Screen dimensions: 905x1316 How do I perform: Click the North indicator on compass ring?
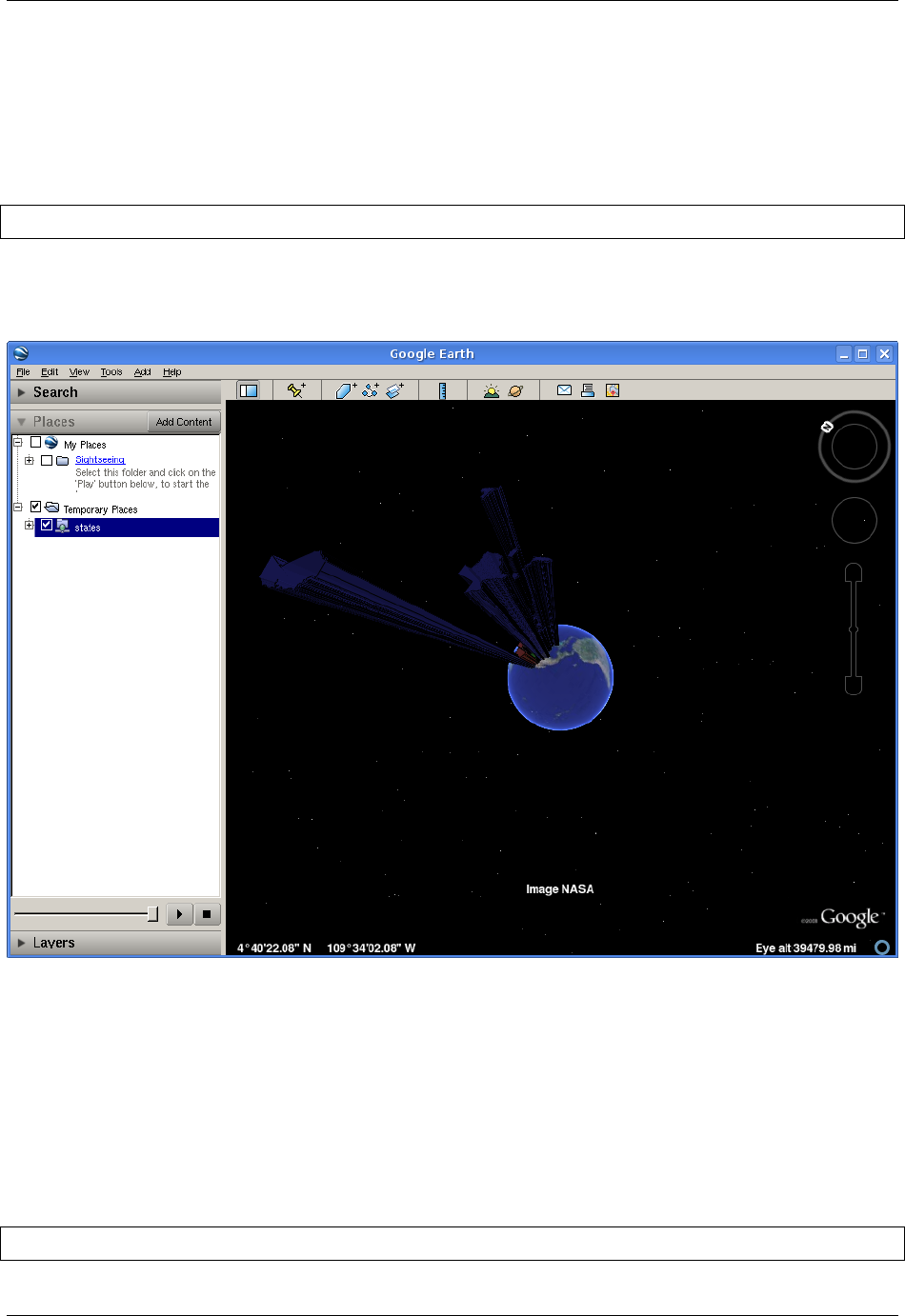pos(827,427)
